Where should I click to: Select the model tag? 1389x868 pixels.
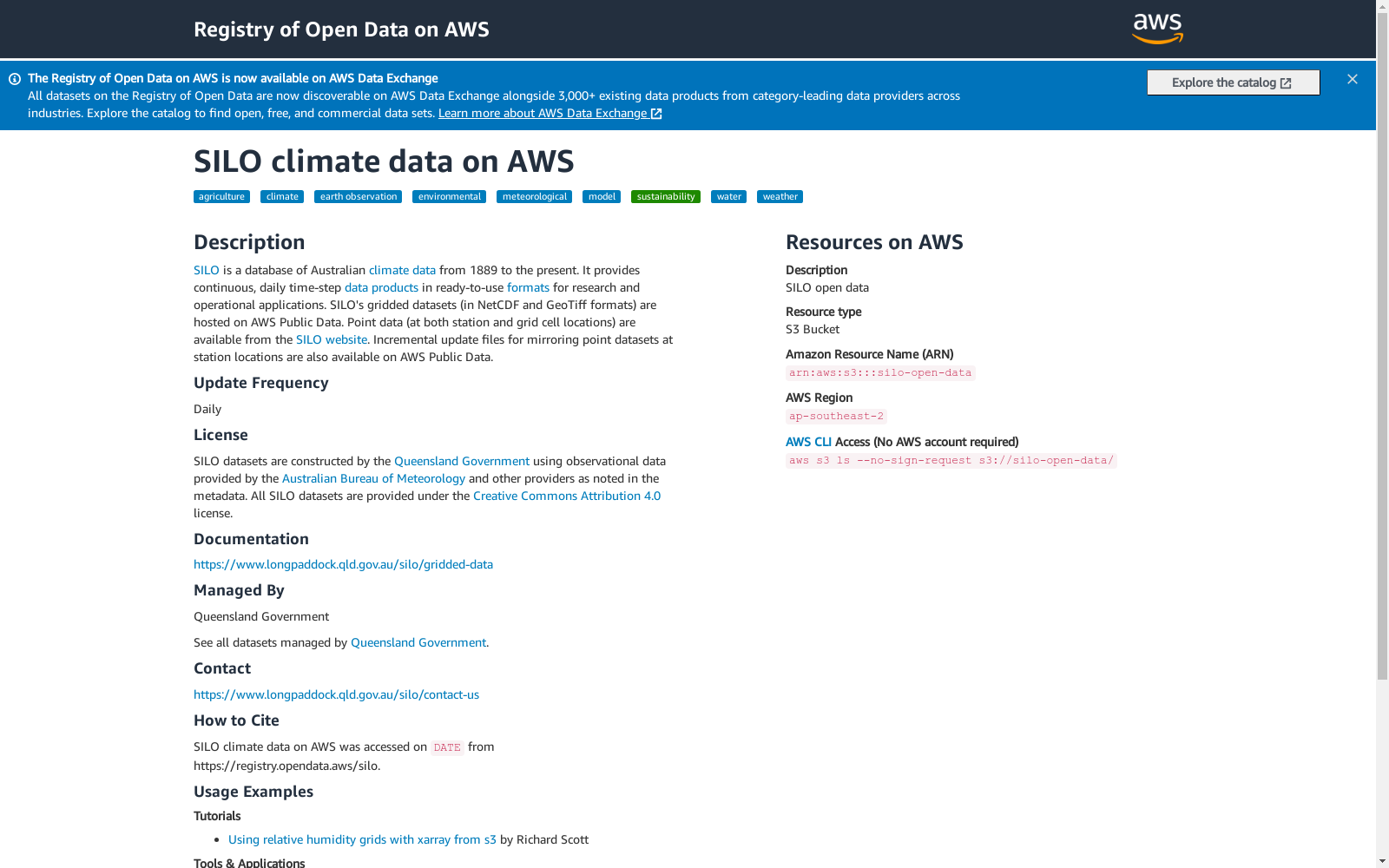tap(602, 197)
